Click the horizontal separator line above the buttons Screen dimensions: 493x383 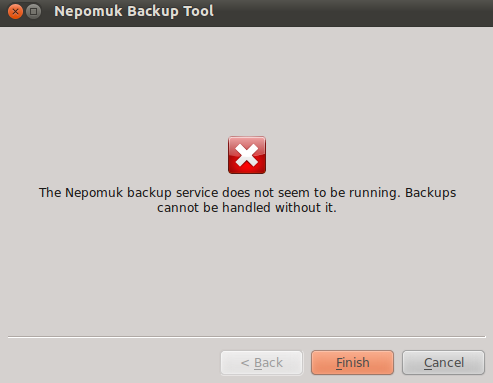tap(247, 337)
